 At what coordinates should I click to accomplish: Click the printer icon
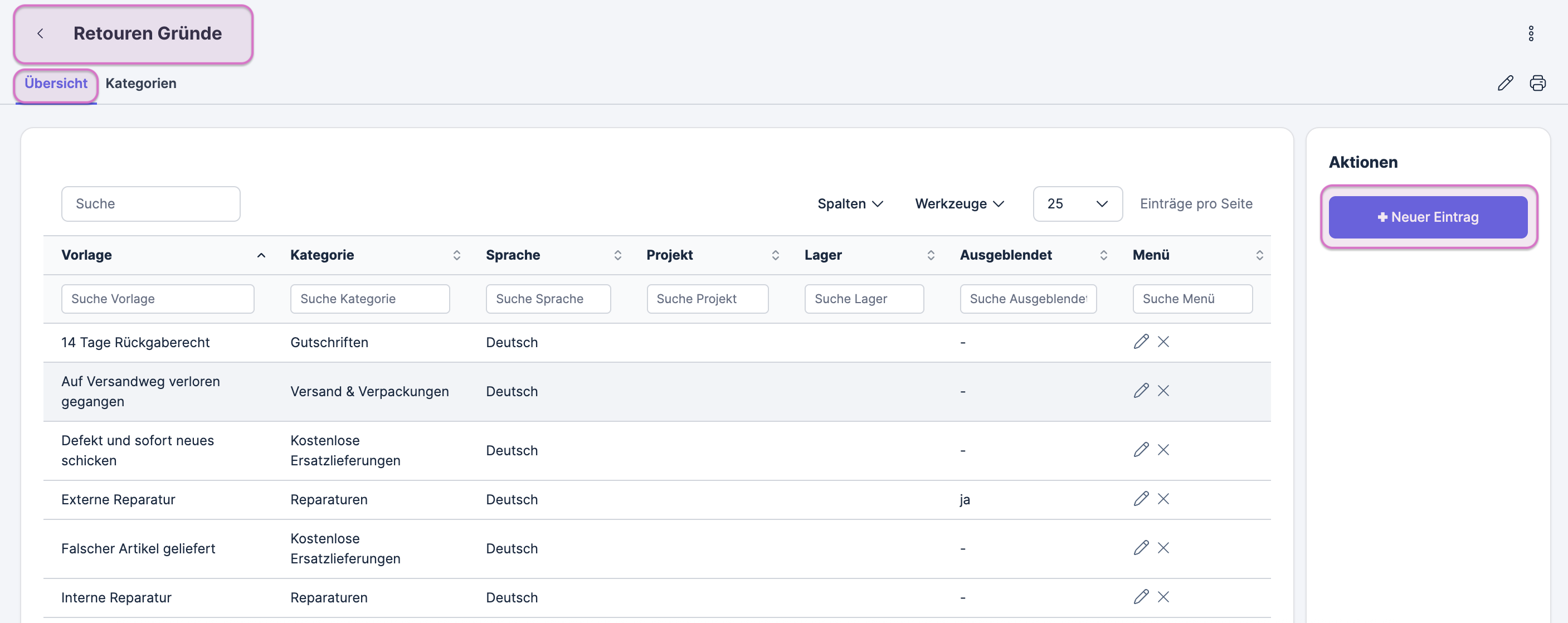1537,83
